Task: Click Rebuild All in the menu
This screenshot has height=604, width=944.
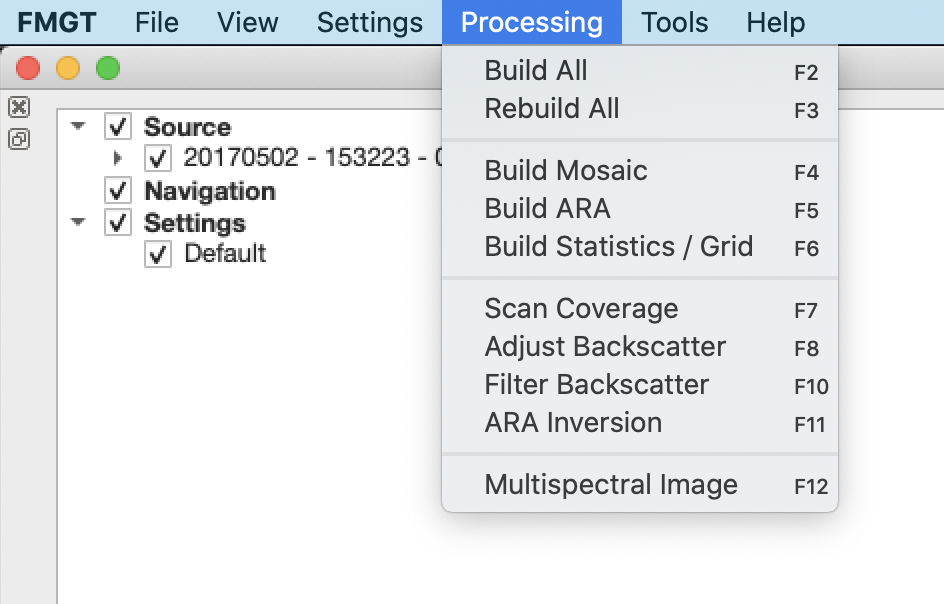Action: click(552, 109)
